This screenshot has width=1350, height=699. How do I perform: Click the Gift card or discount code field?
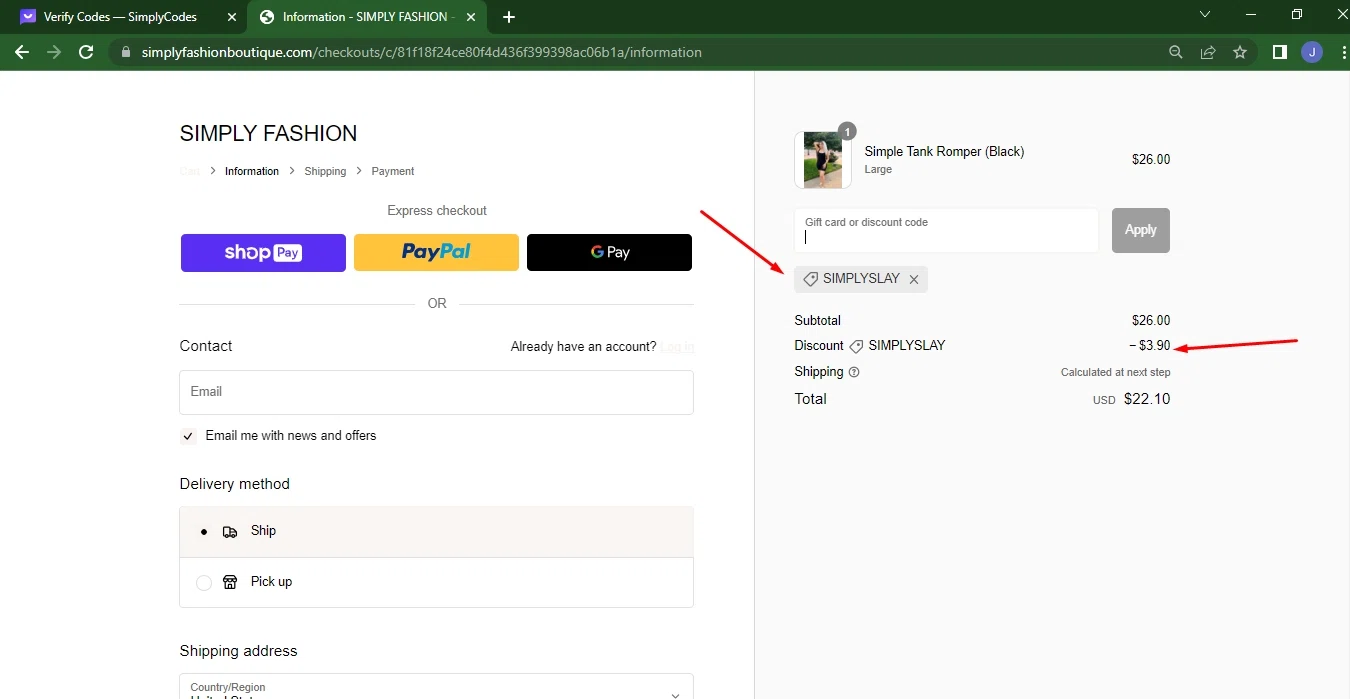[946, 230]
